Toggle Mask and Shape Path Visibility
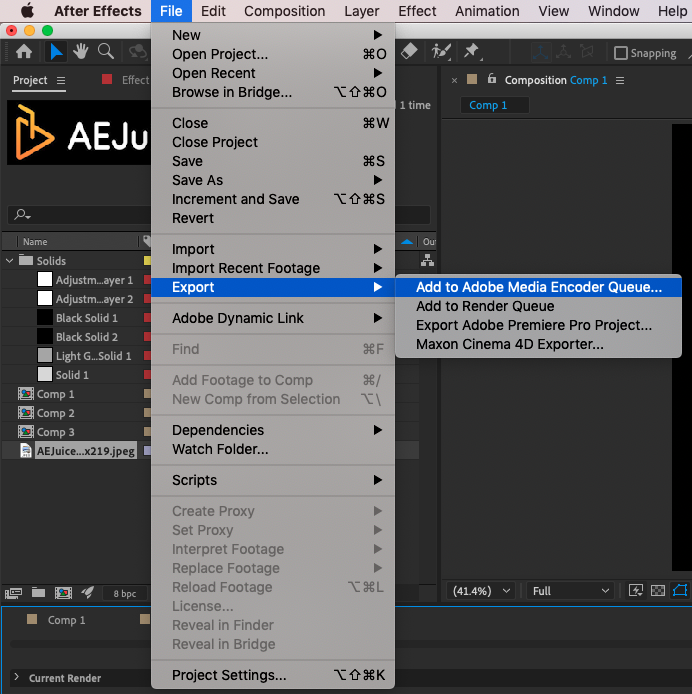692x694 pixels. coord(680,590)
